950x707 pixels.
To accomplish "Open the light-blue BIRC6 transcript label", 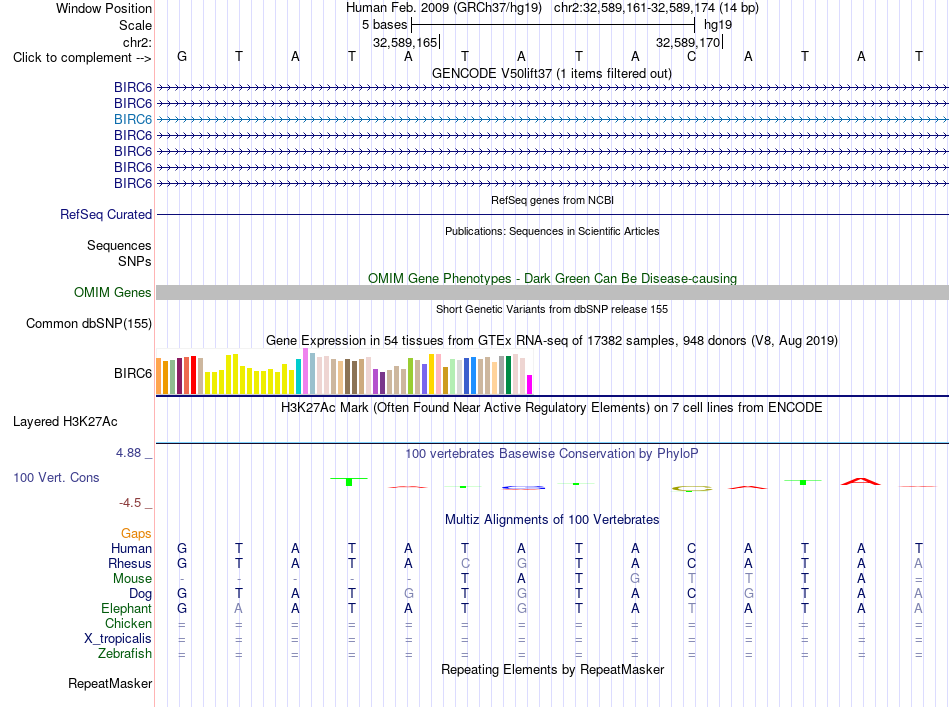I will [x=133, y=119].
